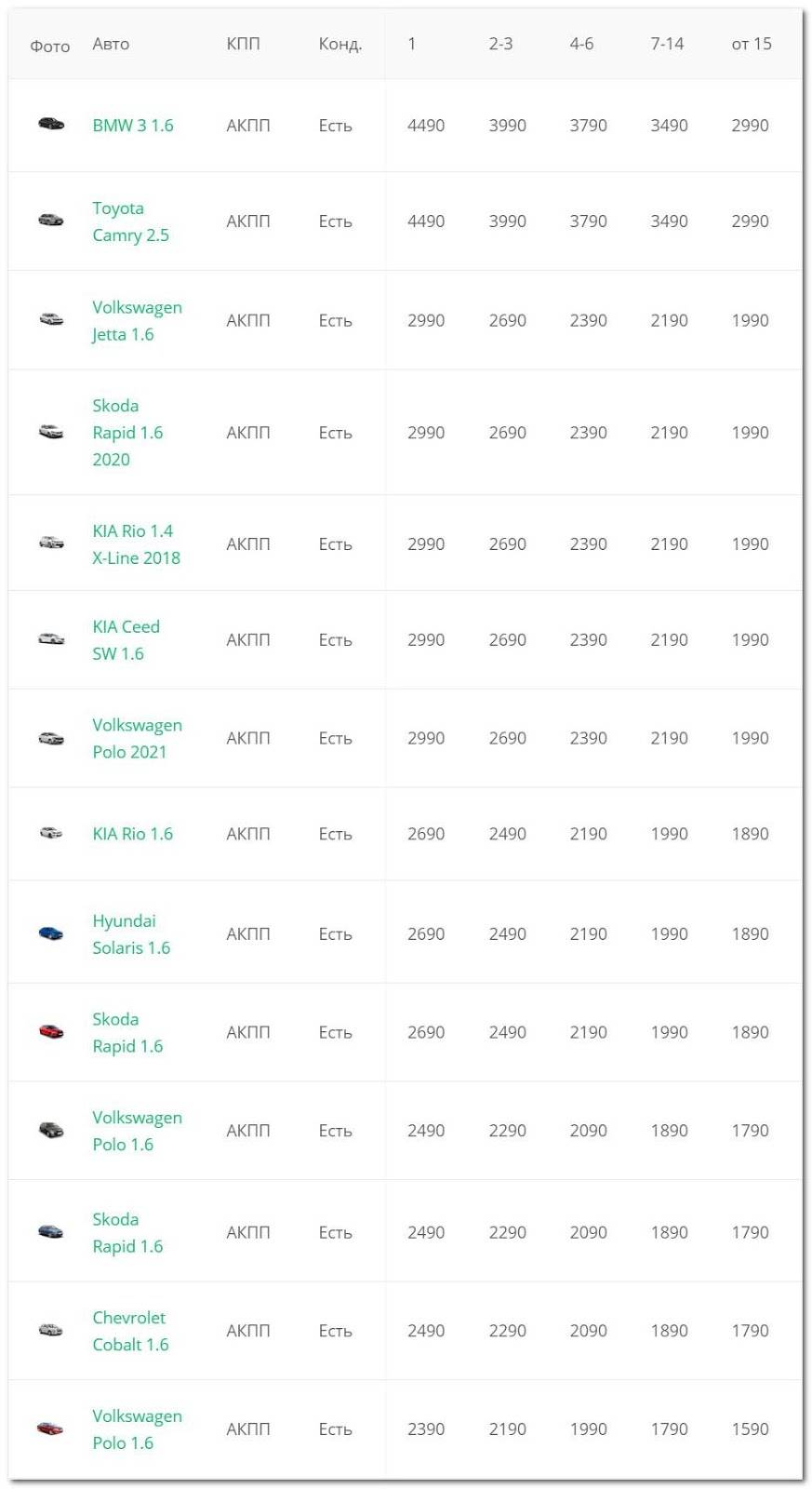This screenshot has height=1489, width=812.
Task: Click the Авто column header
Action: pos(111,44)
